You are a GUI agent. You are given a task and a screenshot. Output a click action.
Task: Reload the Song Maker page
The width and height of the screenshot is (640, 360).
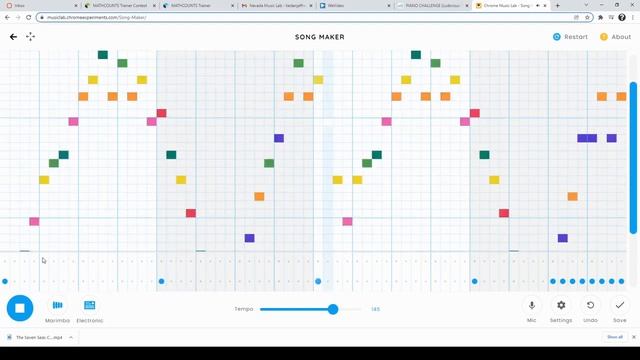coord(29,18)
